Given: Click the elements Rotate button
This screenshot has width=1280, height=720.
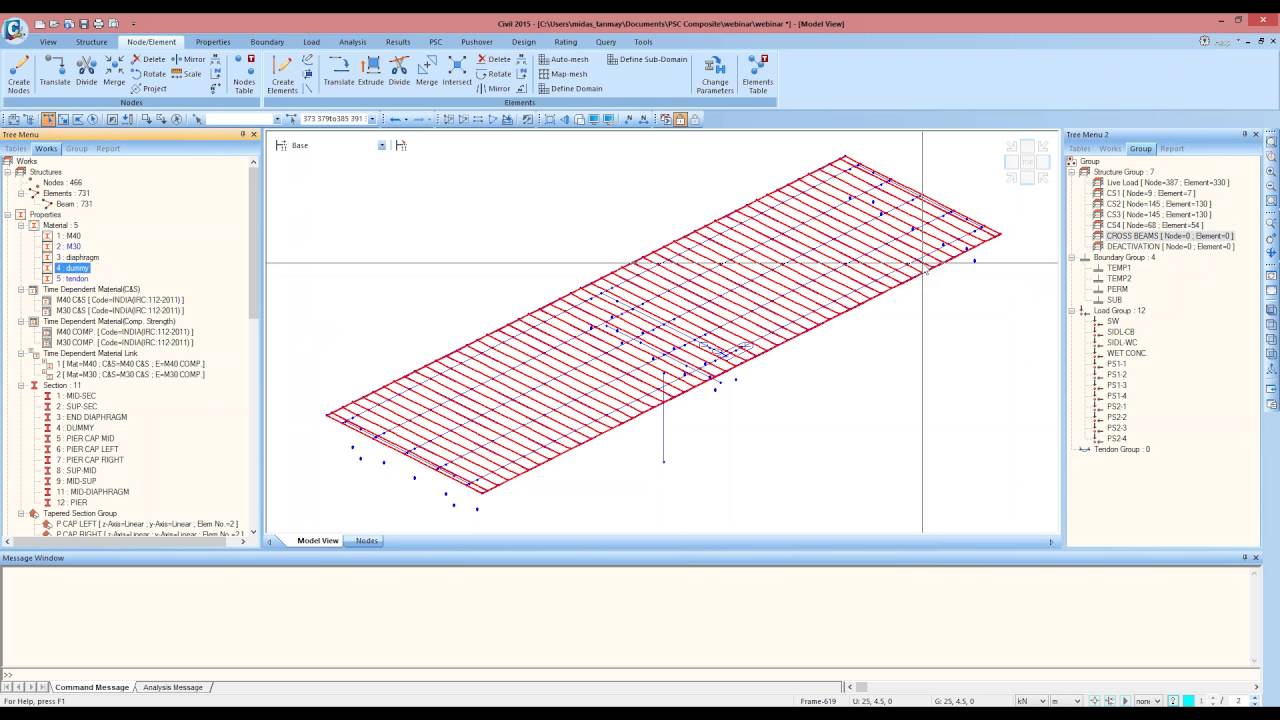Looking at the screenshot, I should [494, 74].
